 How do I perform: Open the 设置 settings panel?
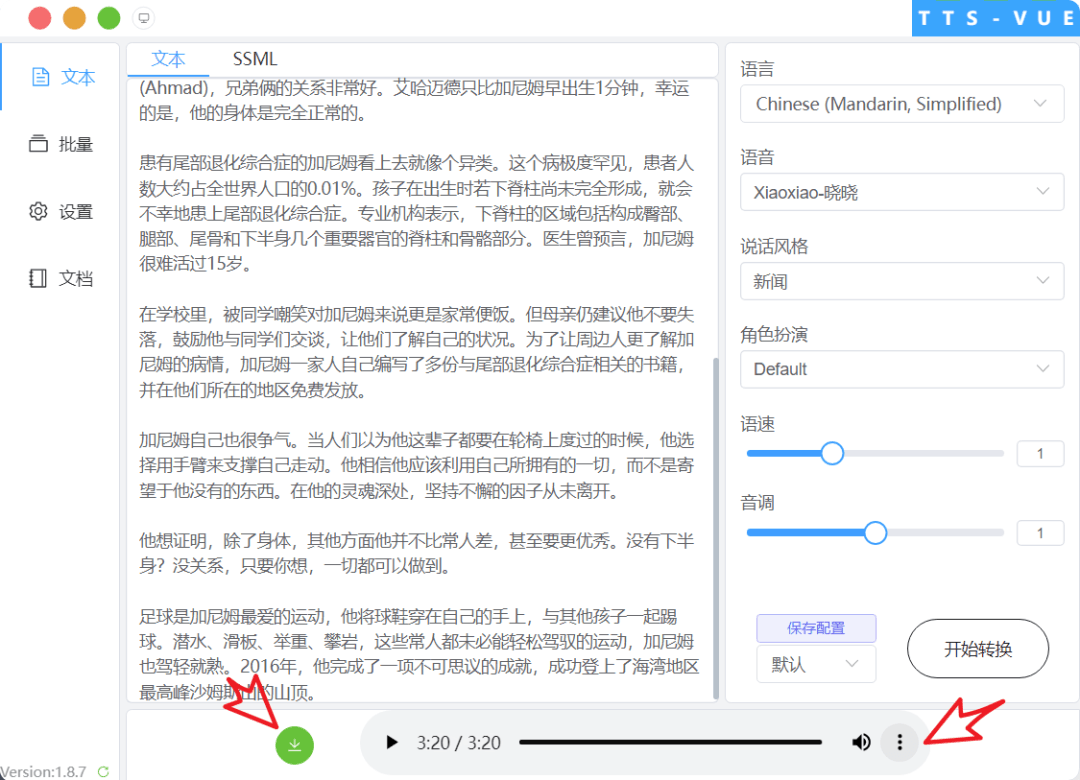pos(57,211)
